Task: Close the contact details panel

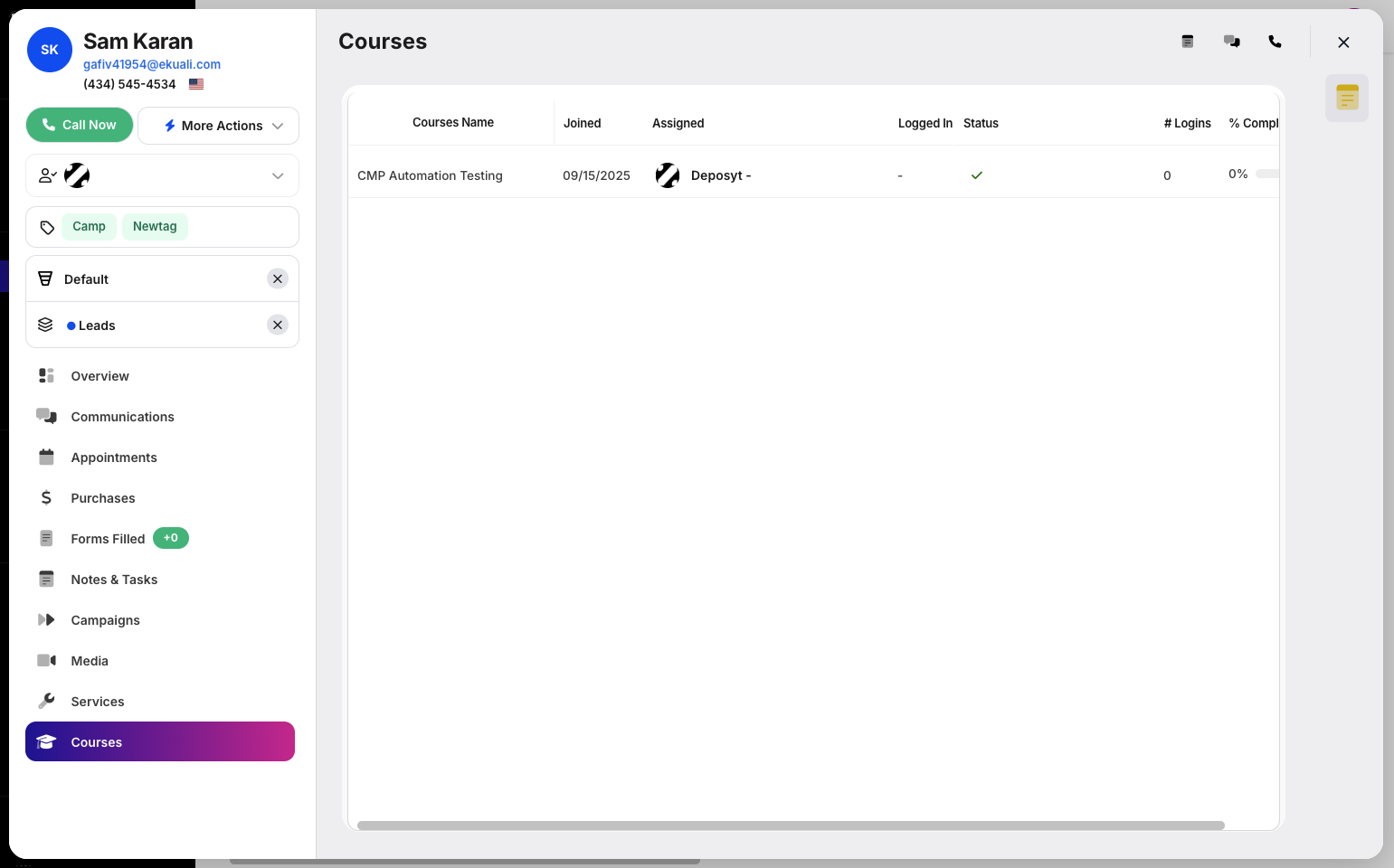Action: coord(1343,42)
